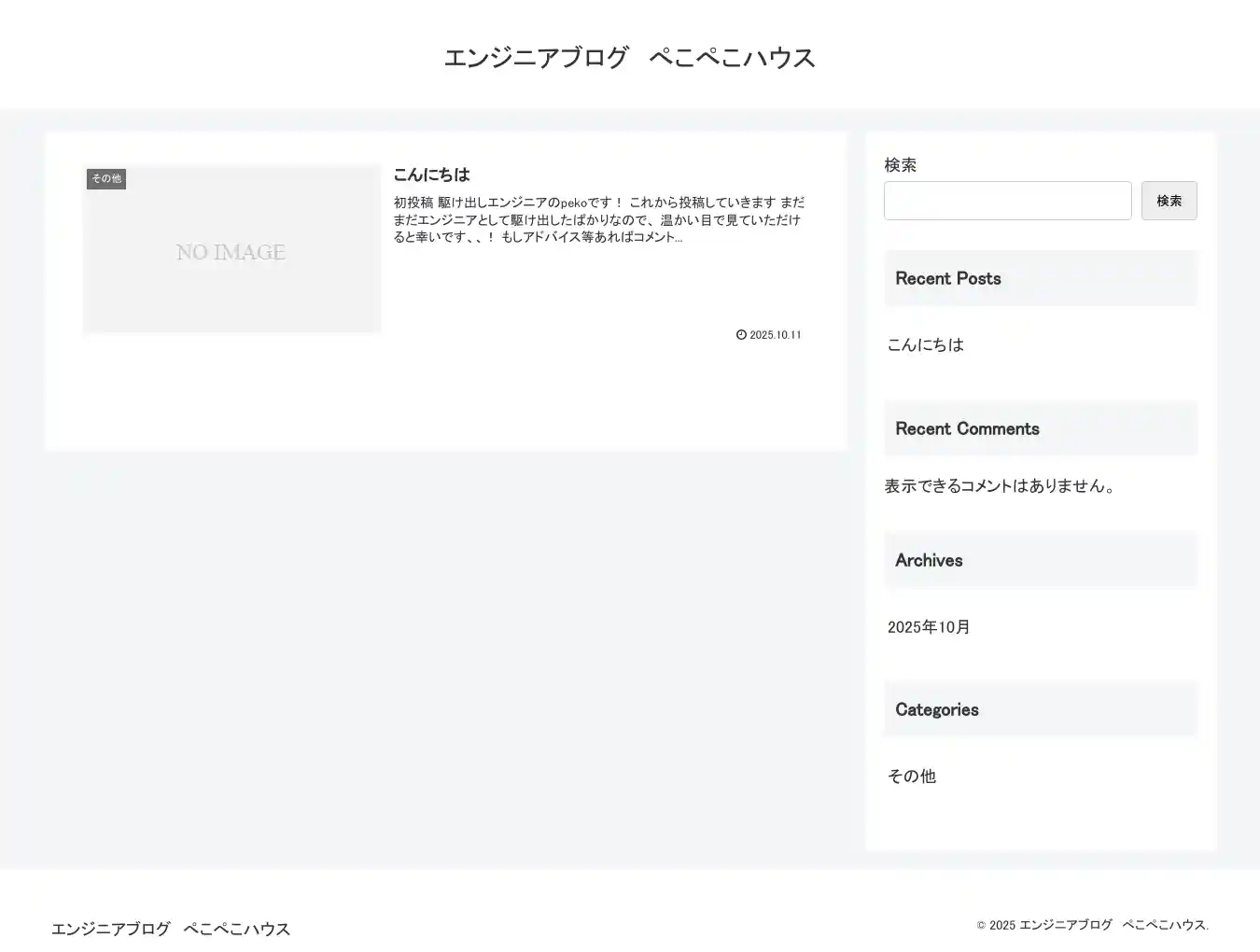Click the © 2025 copyright text in the footer
This screenshot has width=1260, height=952.
(1092, 925)
